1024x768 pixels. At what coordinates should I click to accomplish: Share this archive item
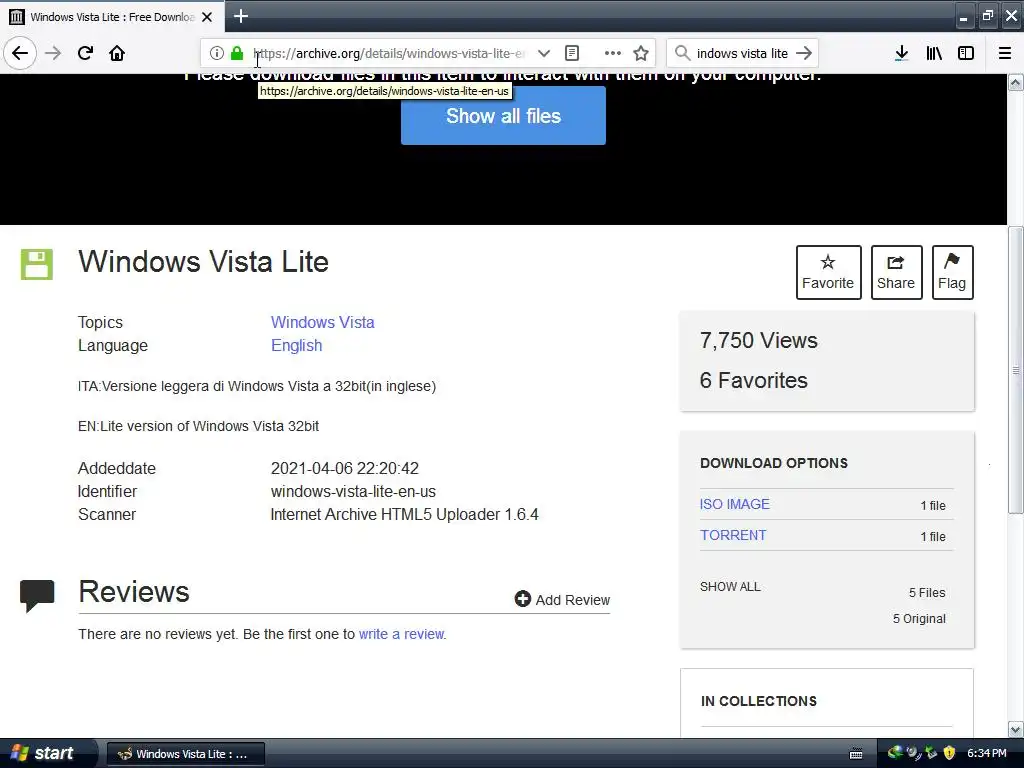click(896, 272)
